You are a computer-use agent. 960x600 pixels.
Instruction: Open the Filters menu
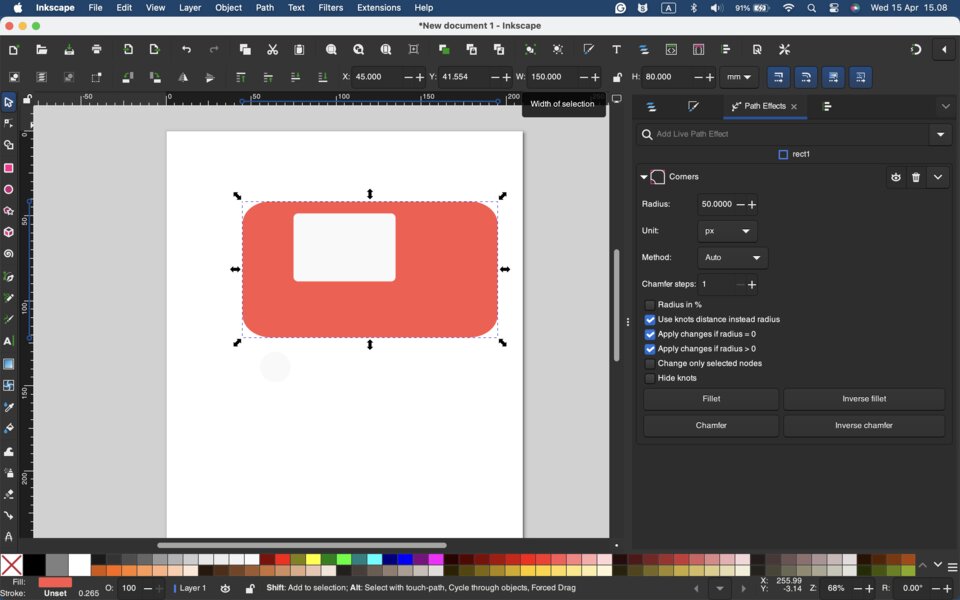coord(331,8)
